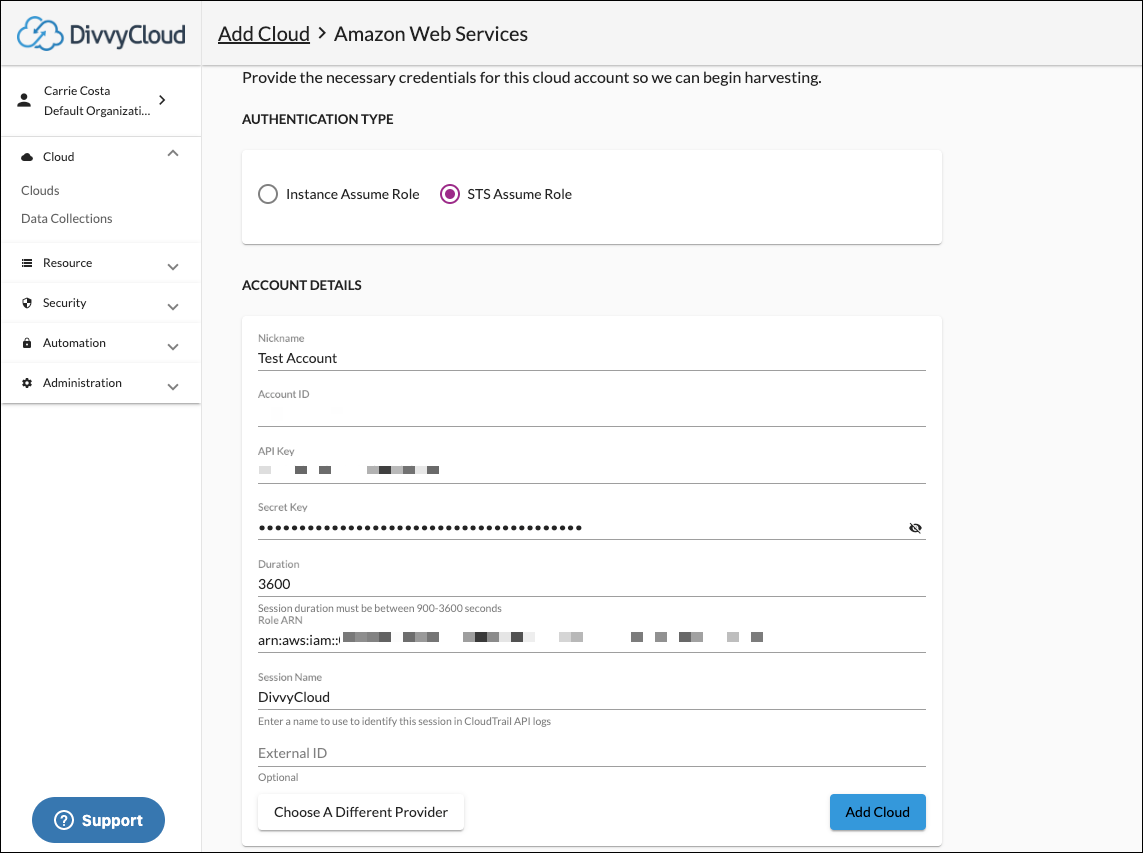Click the Role ARN input field
This screenshot has height=853, width=1143.
tap(592, 640)
